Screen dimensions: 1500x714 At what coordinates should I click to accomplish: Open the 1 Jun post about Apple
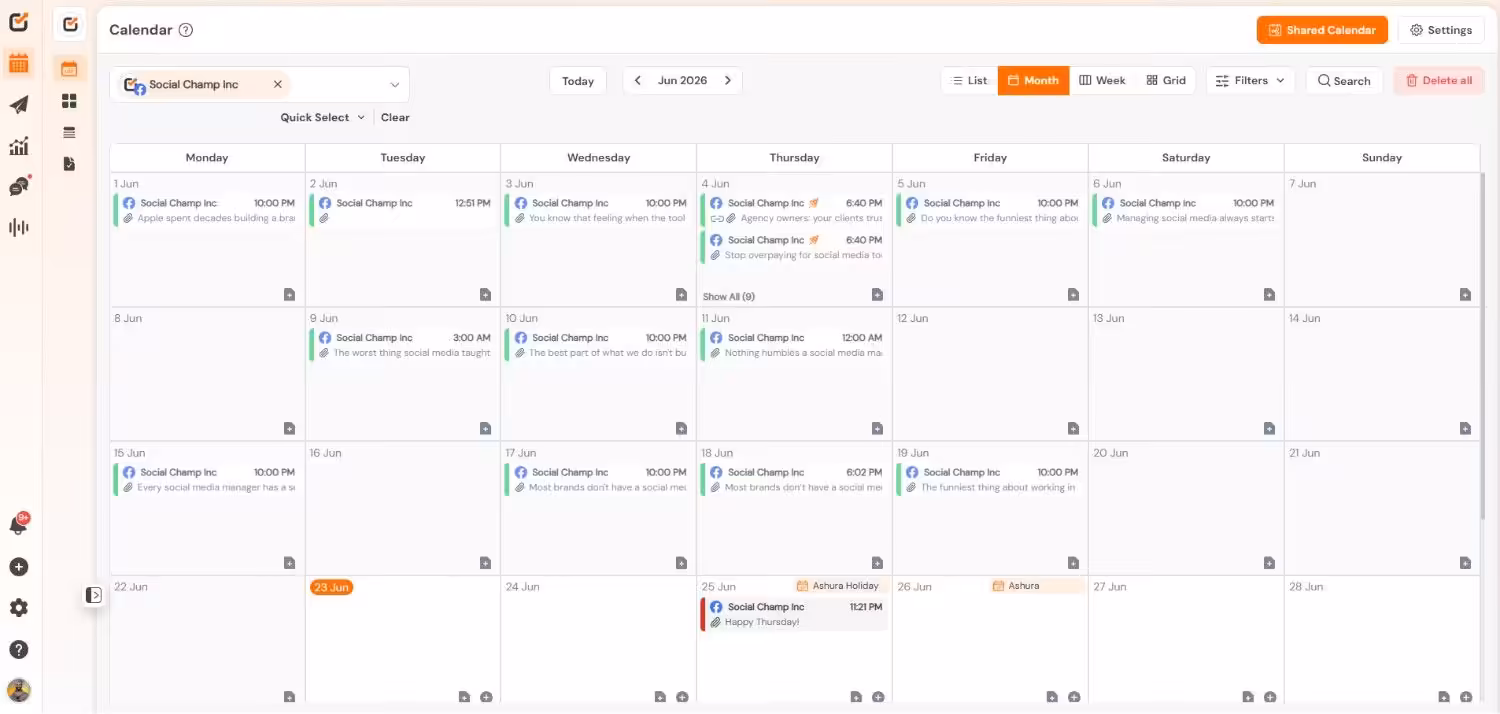[x=206, y=210]
